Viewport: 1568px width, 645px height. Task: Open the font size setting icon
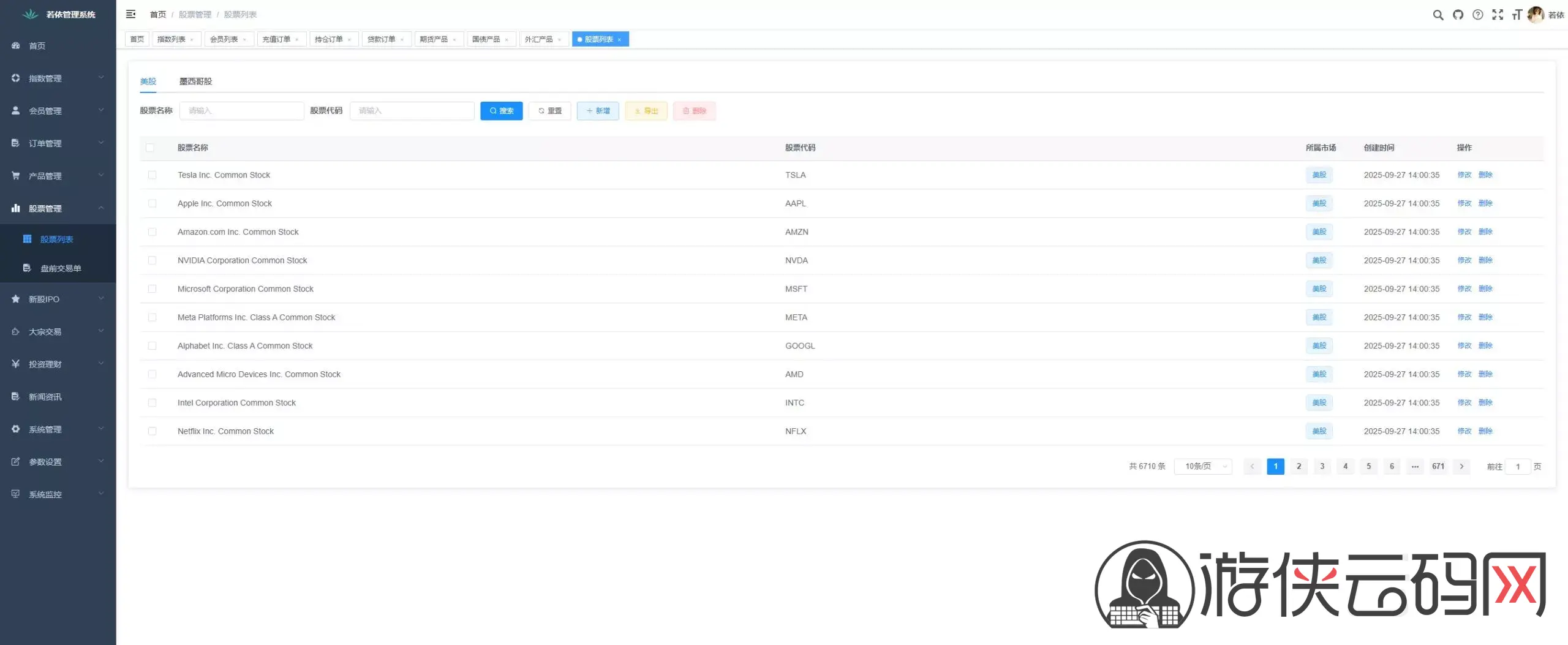[x=1517, y=15]
